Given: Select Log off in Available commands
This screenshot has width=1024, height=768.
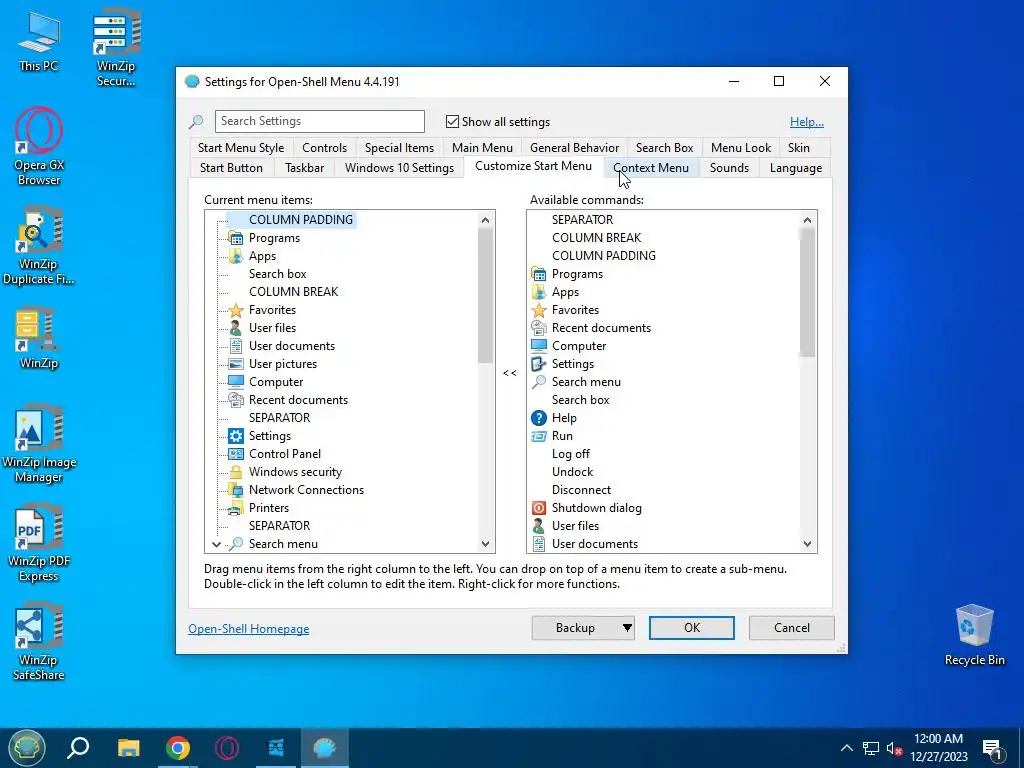Looking at the screenshot, I should 570,454.
